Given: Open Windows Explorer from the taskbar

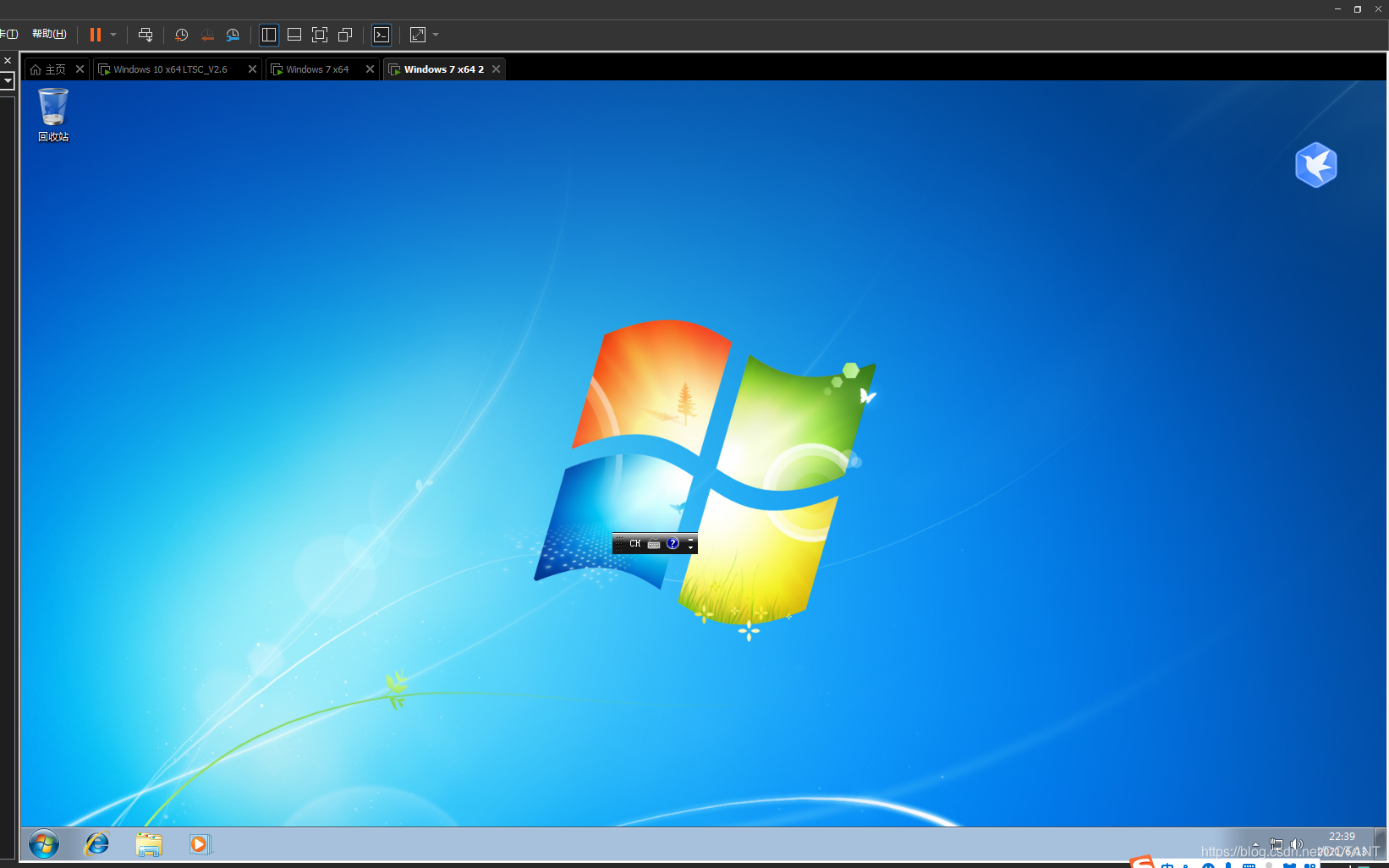Looking at the screenshot, I should click(149, 844).
